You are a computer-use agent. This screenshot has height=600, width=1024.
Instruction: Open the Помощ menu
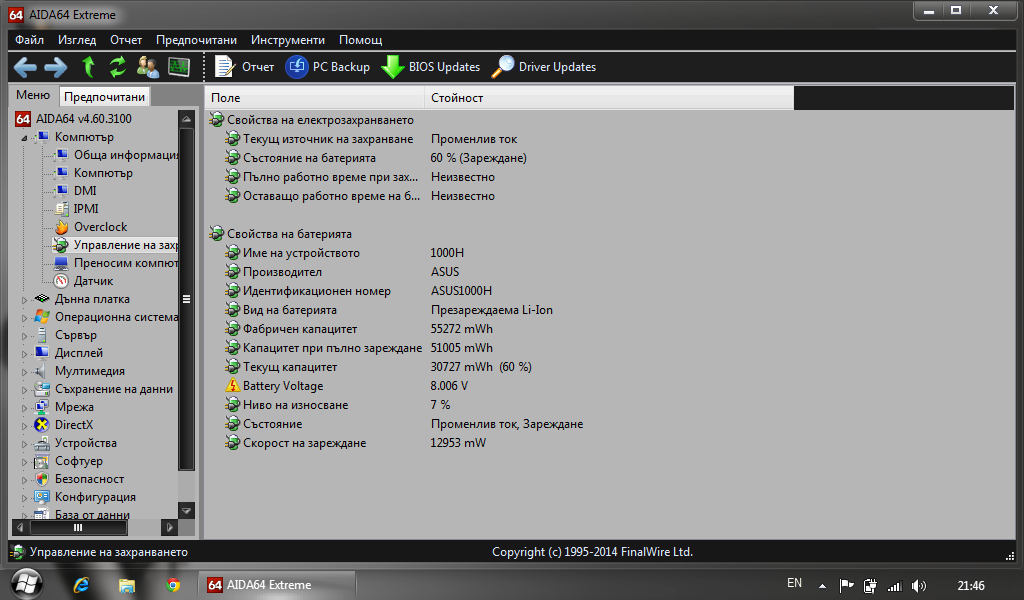360,40
